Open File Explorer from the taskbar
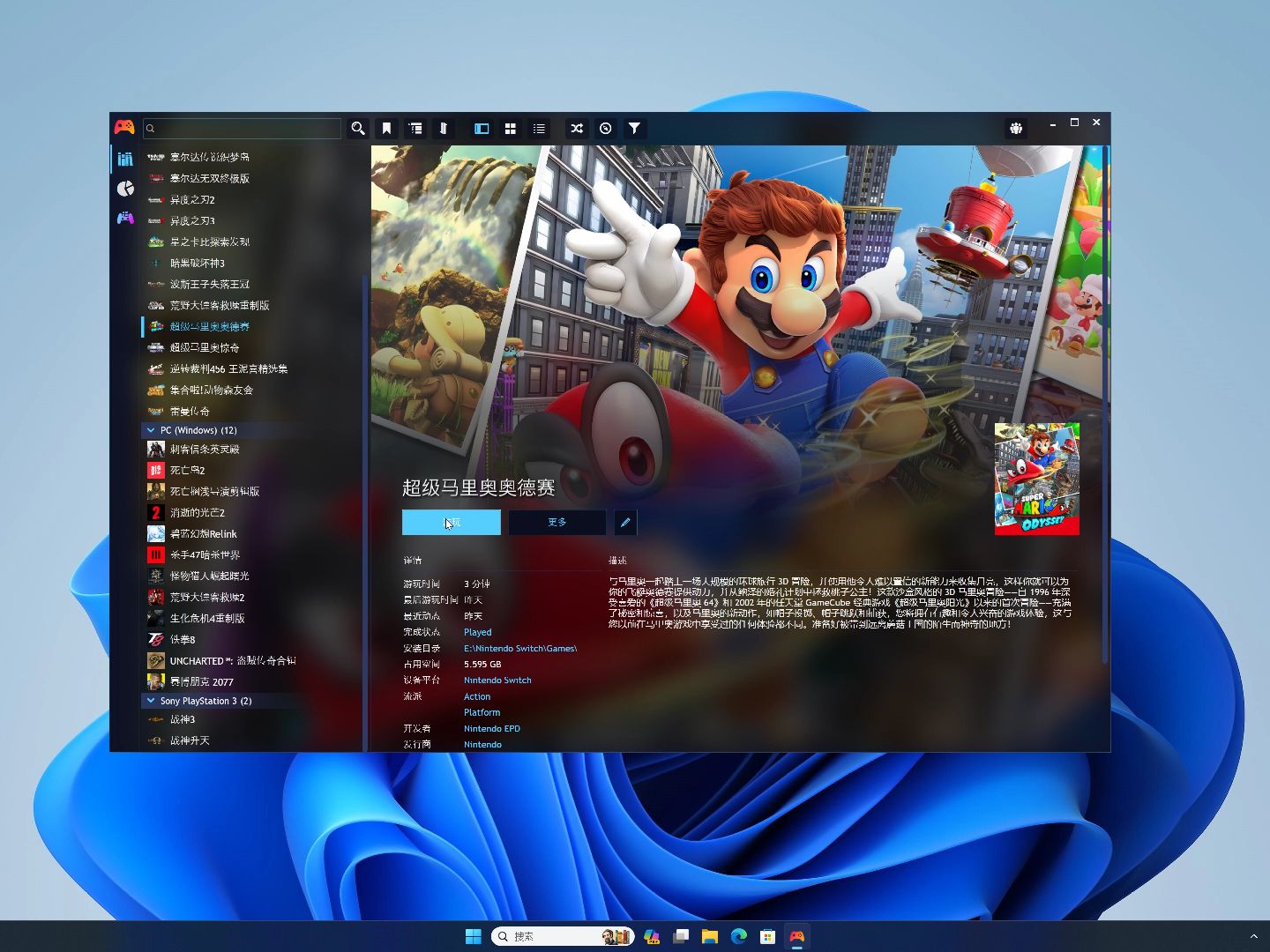The height and width of the screenshot is (952, 1270). click(710, 936)
